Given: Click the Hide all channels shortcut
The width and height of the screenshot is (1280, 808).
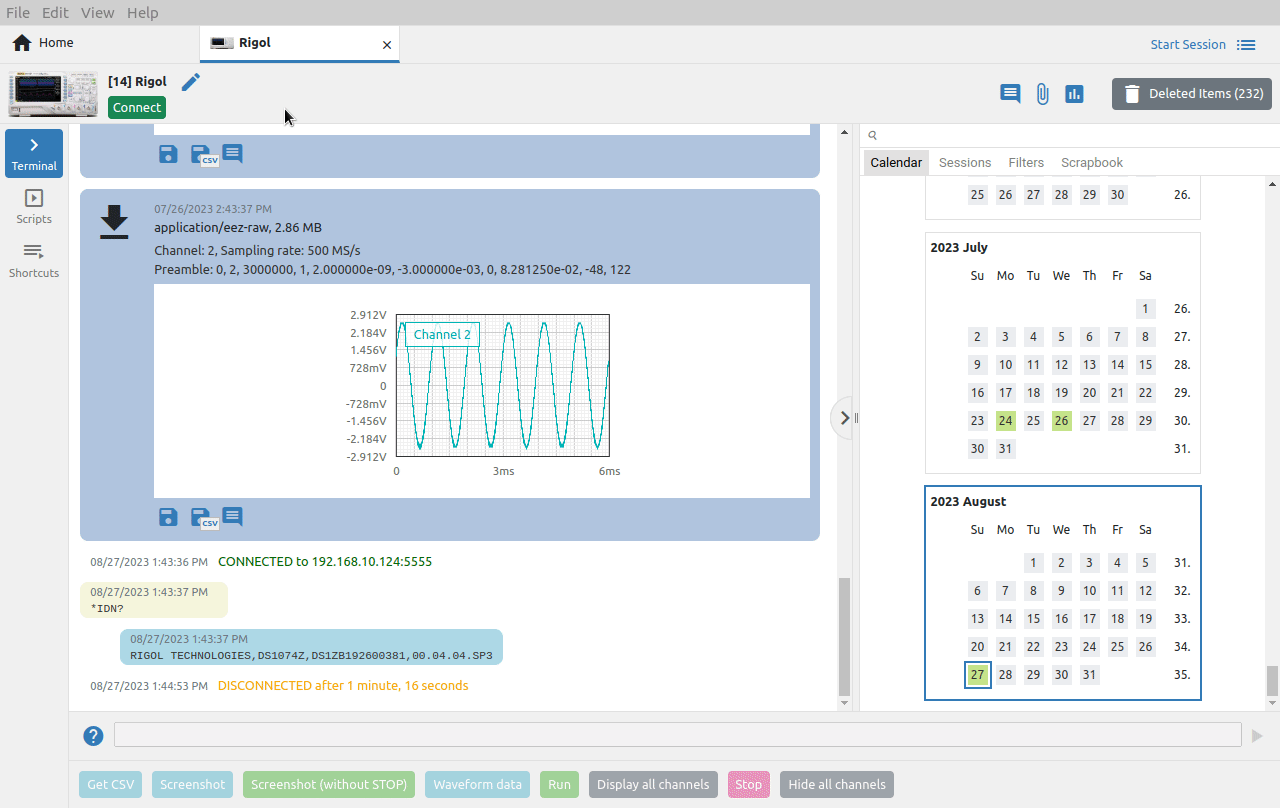Looking at the screenshot, I should (x=837, y=784).
